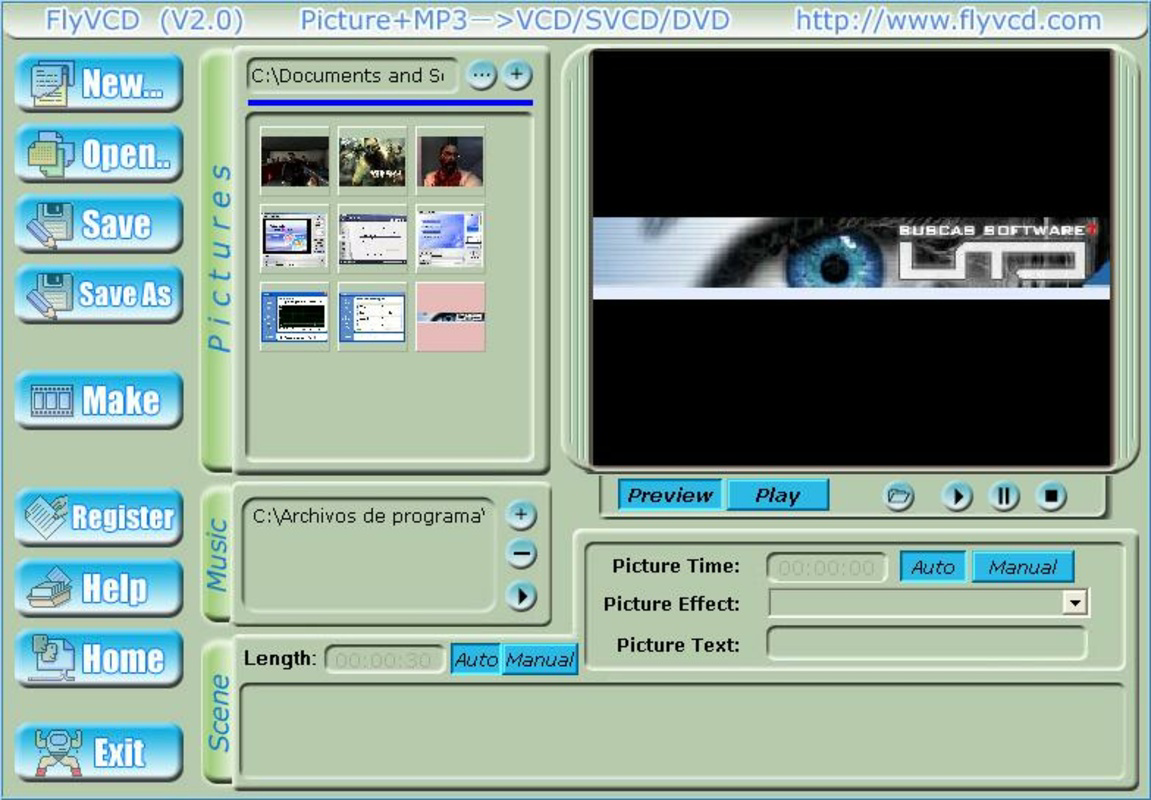Set Picture Time to Manual
This screenshot has height=800, width=1151.
click(x=1023, y=567)
